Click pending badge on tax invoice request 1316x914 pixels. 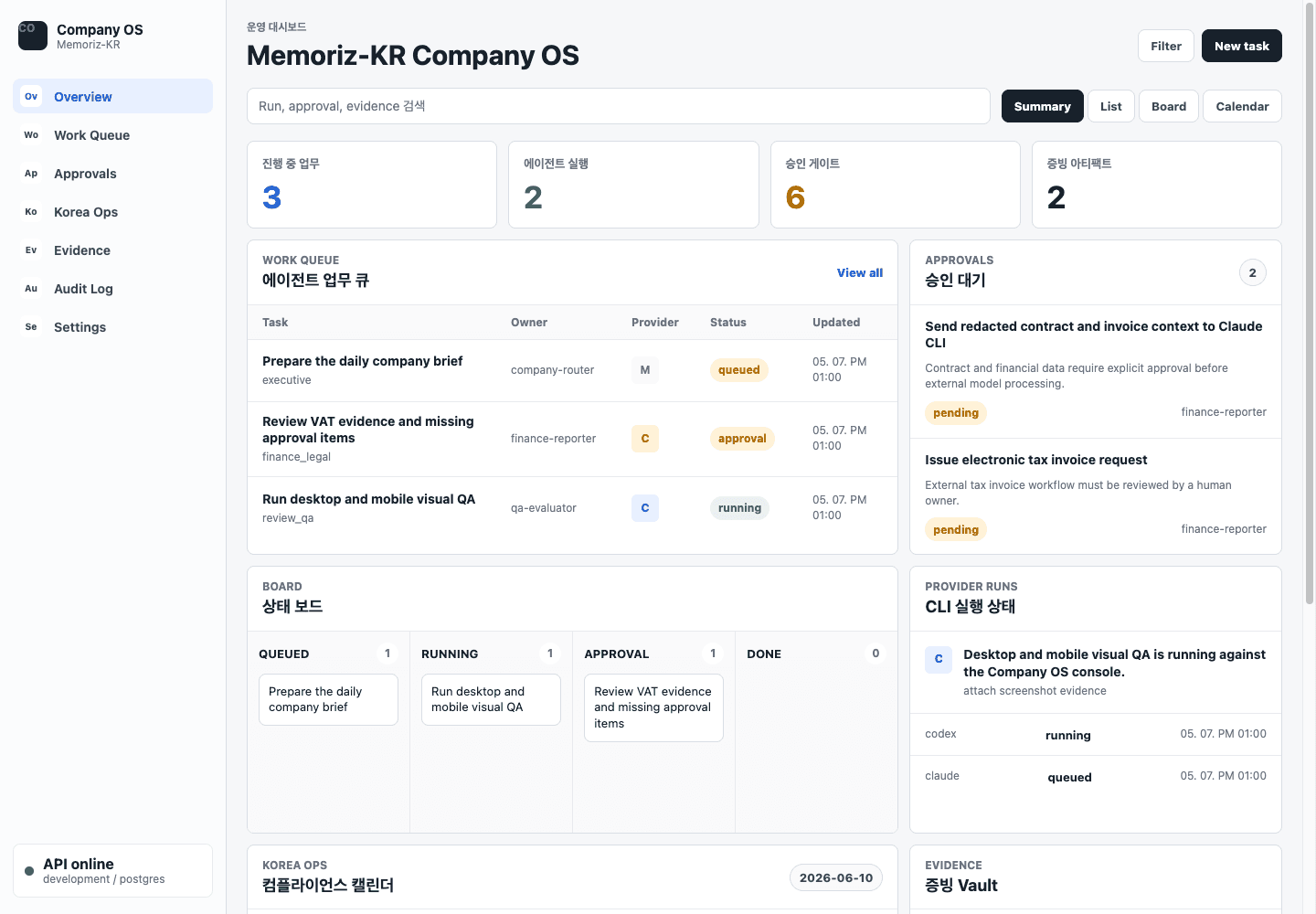(956, 530)
